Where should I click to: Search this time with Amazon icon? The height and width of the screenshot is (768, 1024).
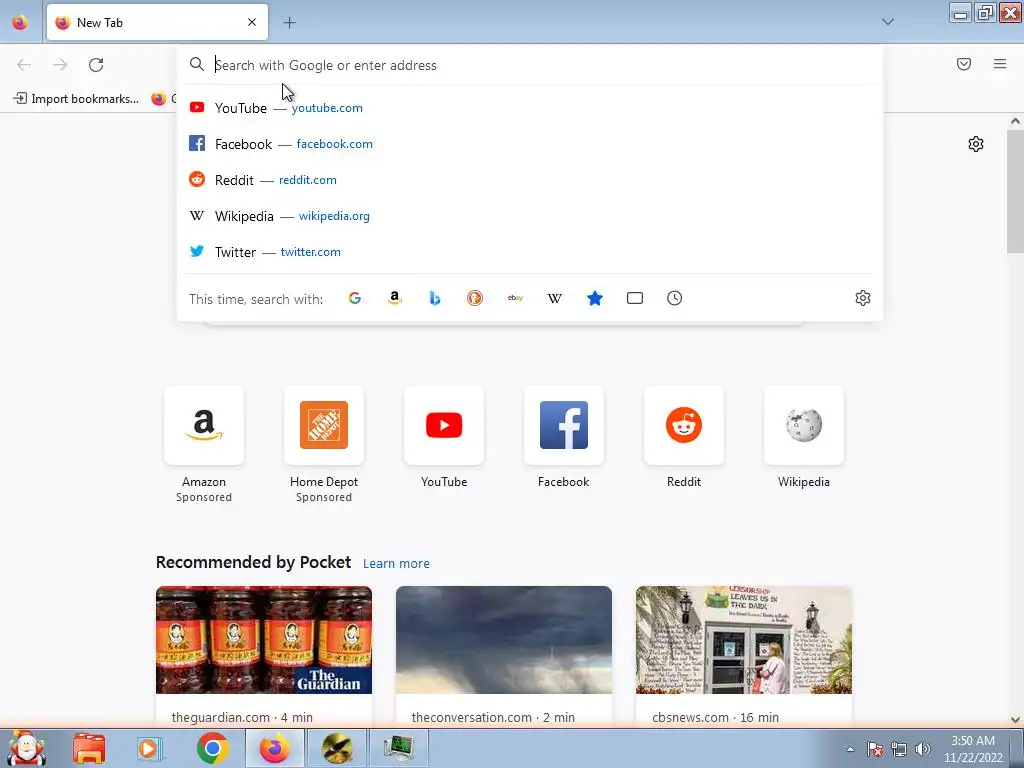coord(394,298)
